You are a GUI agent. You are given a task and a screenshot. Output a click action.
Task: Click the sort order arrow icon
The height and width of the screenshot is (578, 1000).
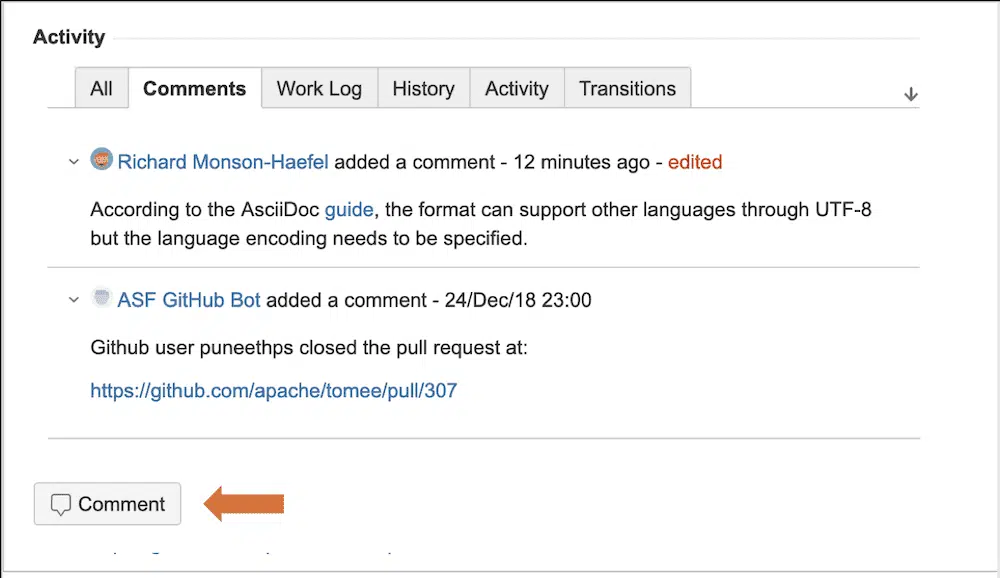pyautogui.click(x=911, y=94)
